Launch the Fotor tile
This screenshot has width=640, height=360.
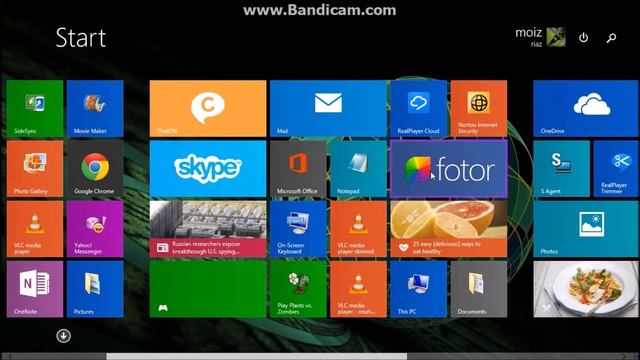pos(449,169)
